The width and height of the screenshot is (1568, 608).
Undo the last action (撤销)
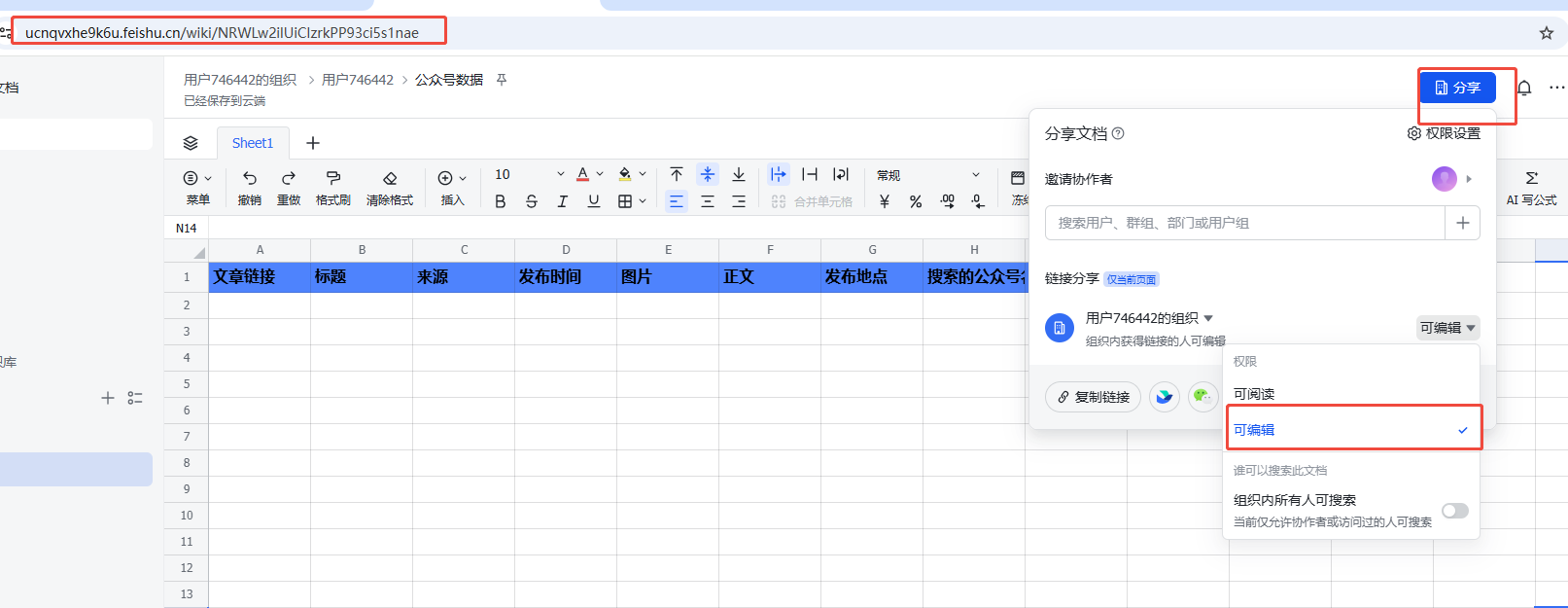pyautogui.click(x=250, y=187)
